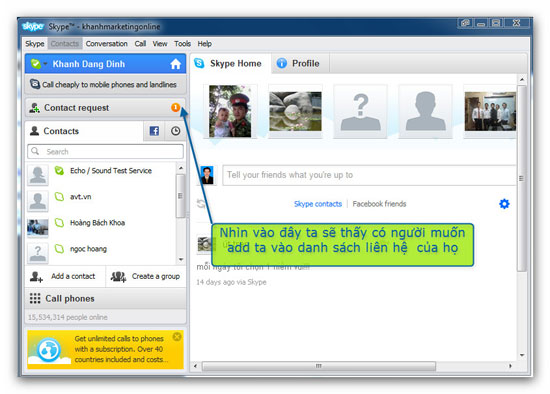This screenshot has width=550, height=394.
Task: Open the Contact request panel
Action: coord(105,108)
